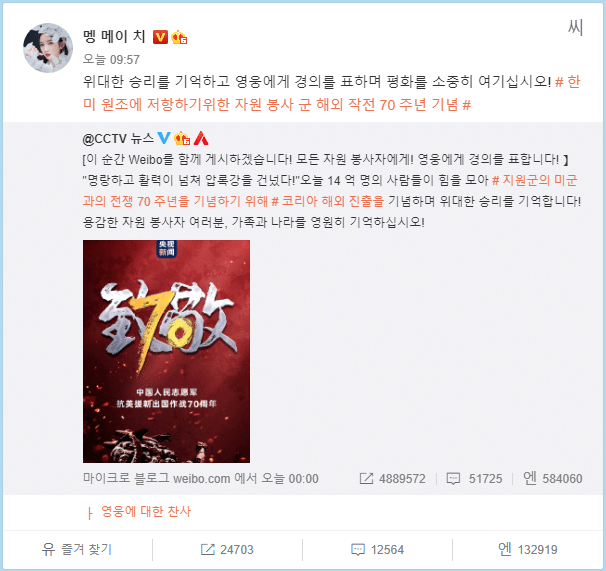Screen dimensions: 606x571
Task: Enlarge the red 70th anniversary poster image
Action: point(166,351)
